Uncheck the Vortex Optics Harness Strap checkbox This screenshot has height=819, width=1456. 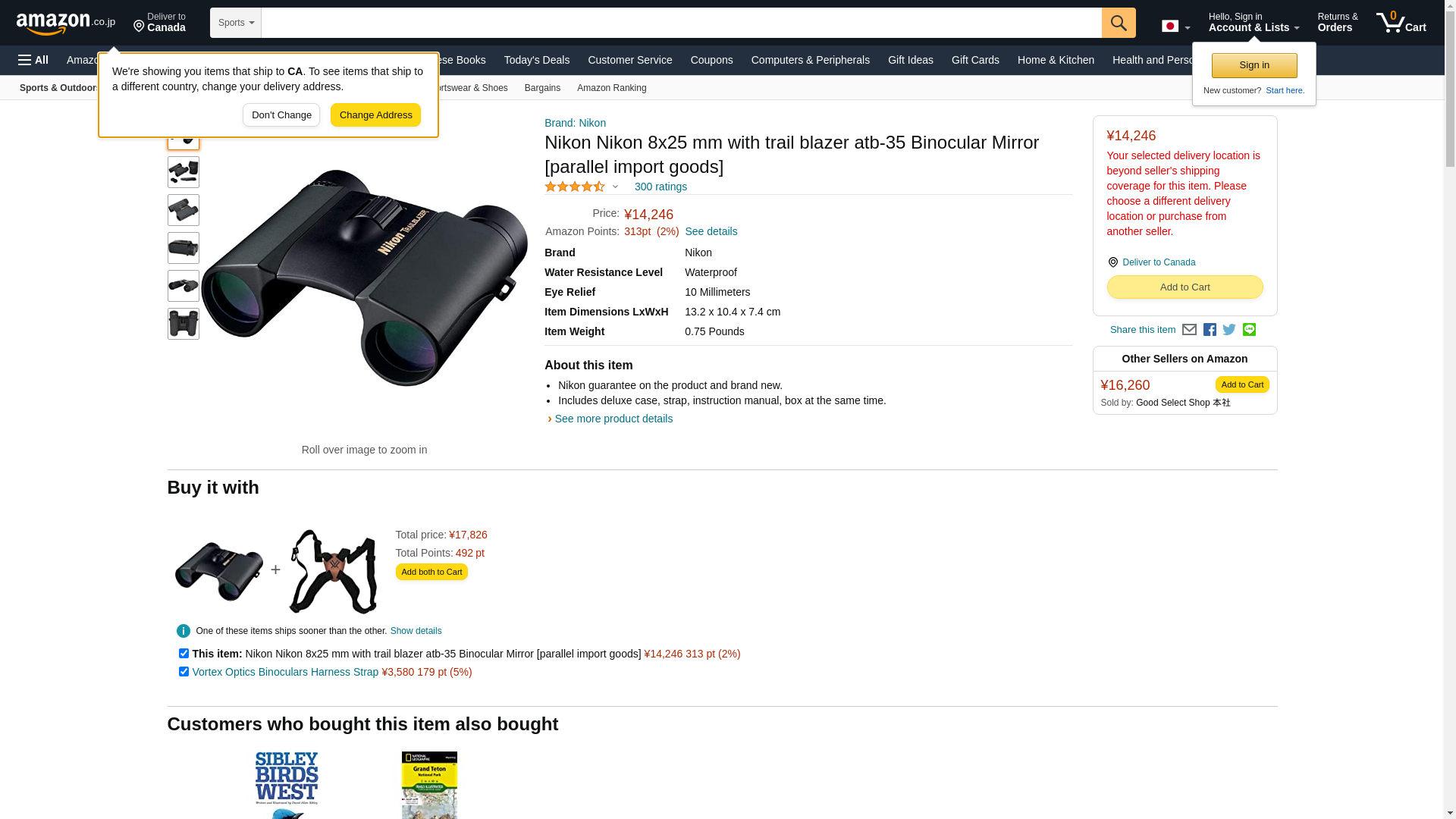(184, 671)
